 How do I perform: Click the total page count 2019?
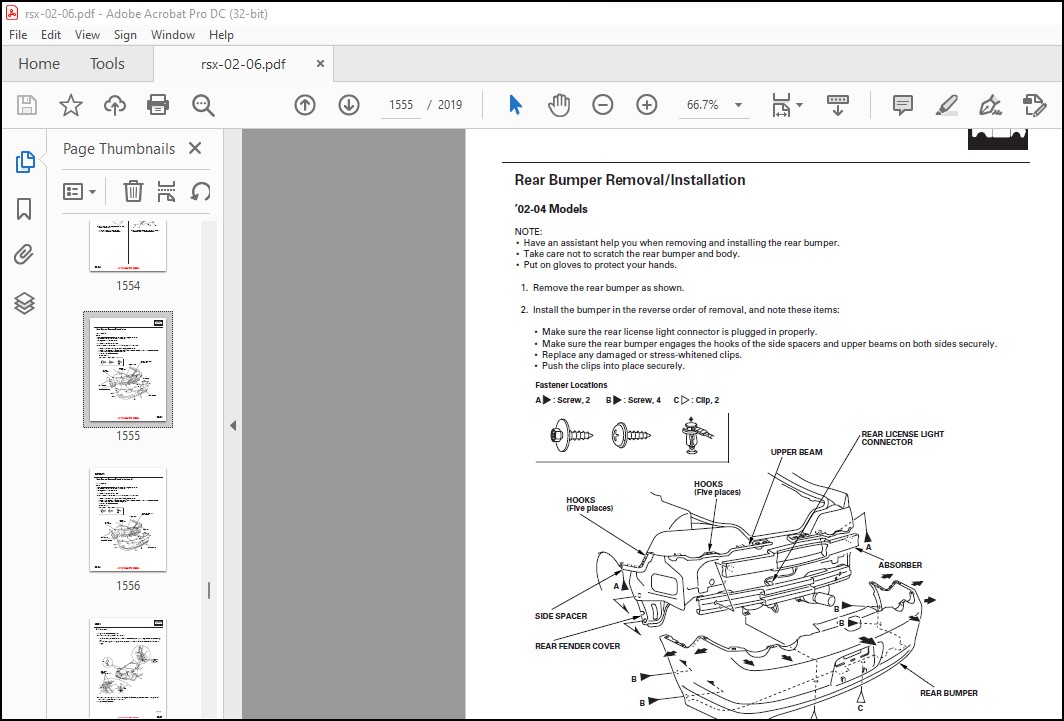450,105
